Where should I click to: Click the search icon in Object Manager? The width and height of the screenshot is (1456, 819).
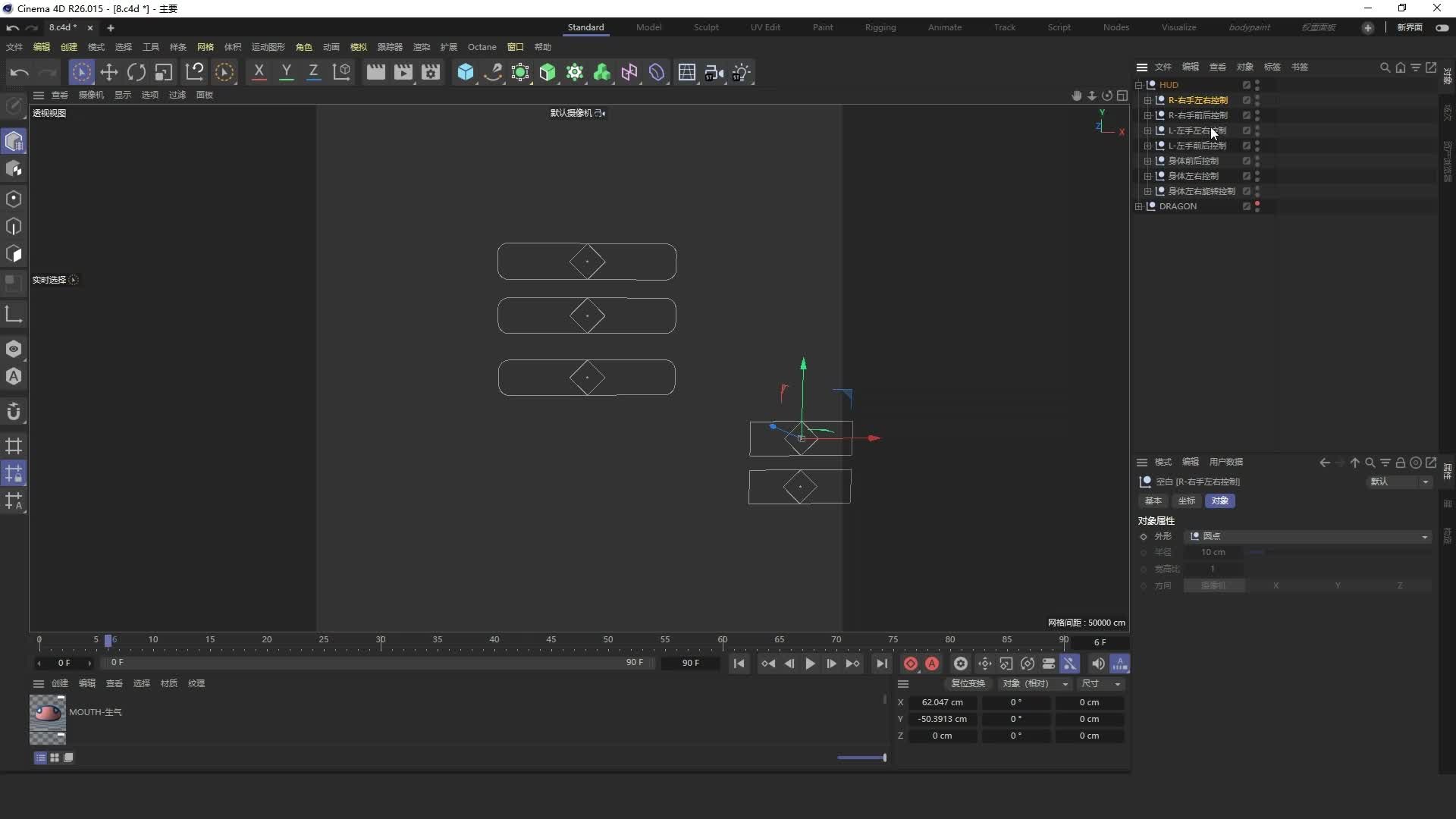pyautogui.click(x=1385, y=67)
